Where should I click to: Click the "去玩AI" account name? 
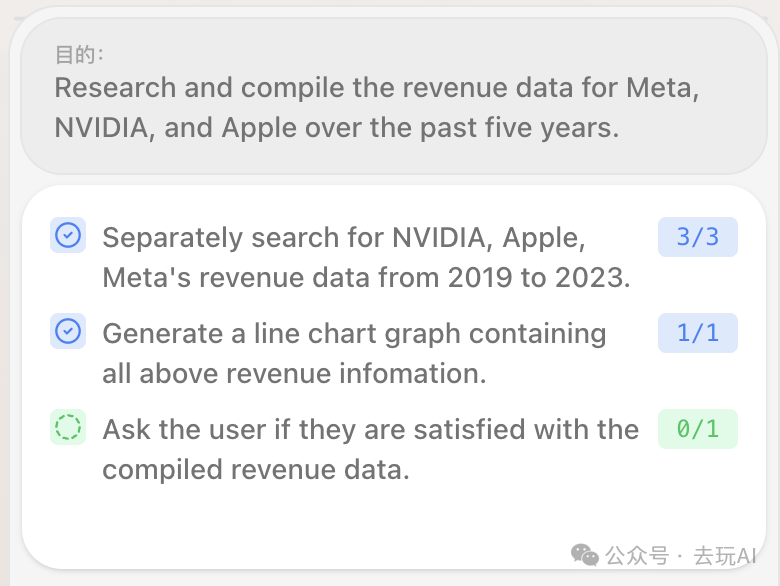pos(725,556)
